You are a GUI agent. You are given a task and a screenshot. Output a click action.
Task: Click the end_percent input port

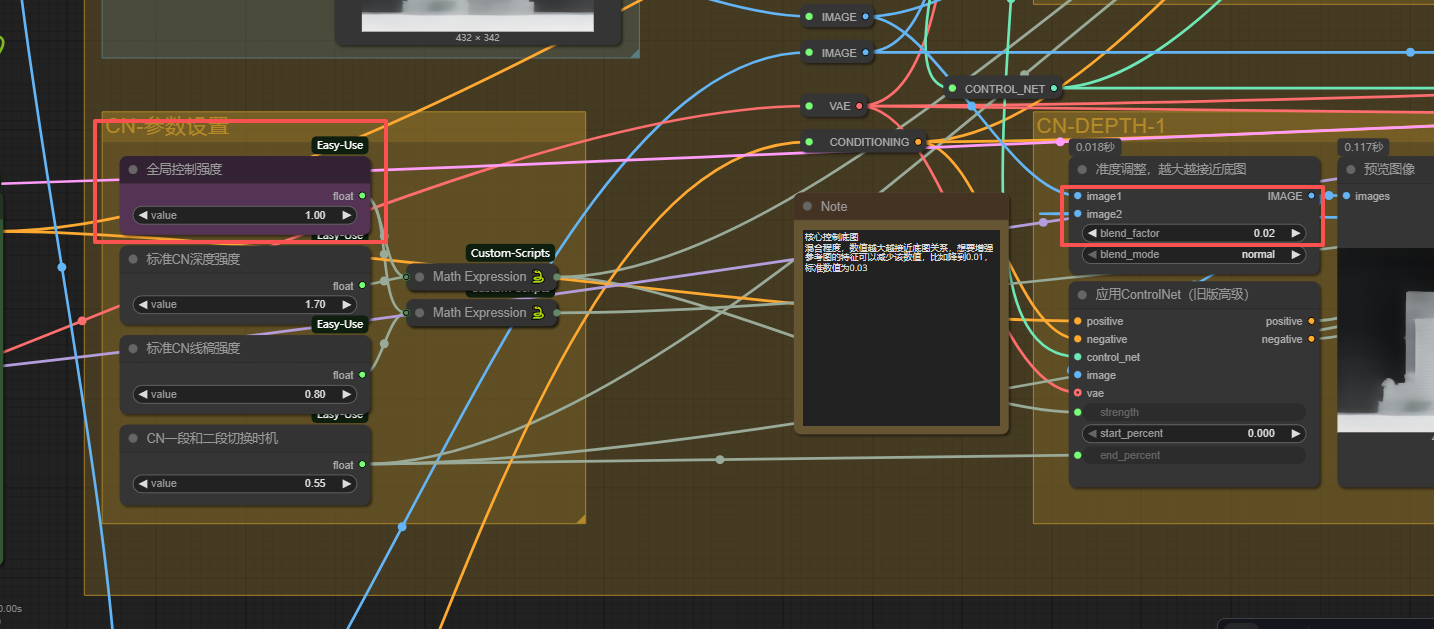(x=1077, y=455)
